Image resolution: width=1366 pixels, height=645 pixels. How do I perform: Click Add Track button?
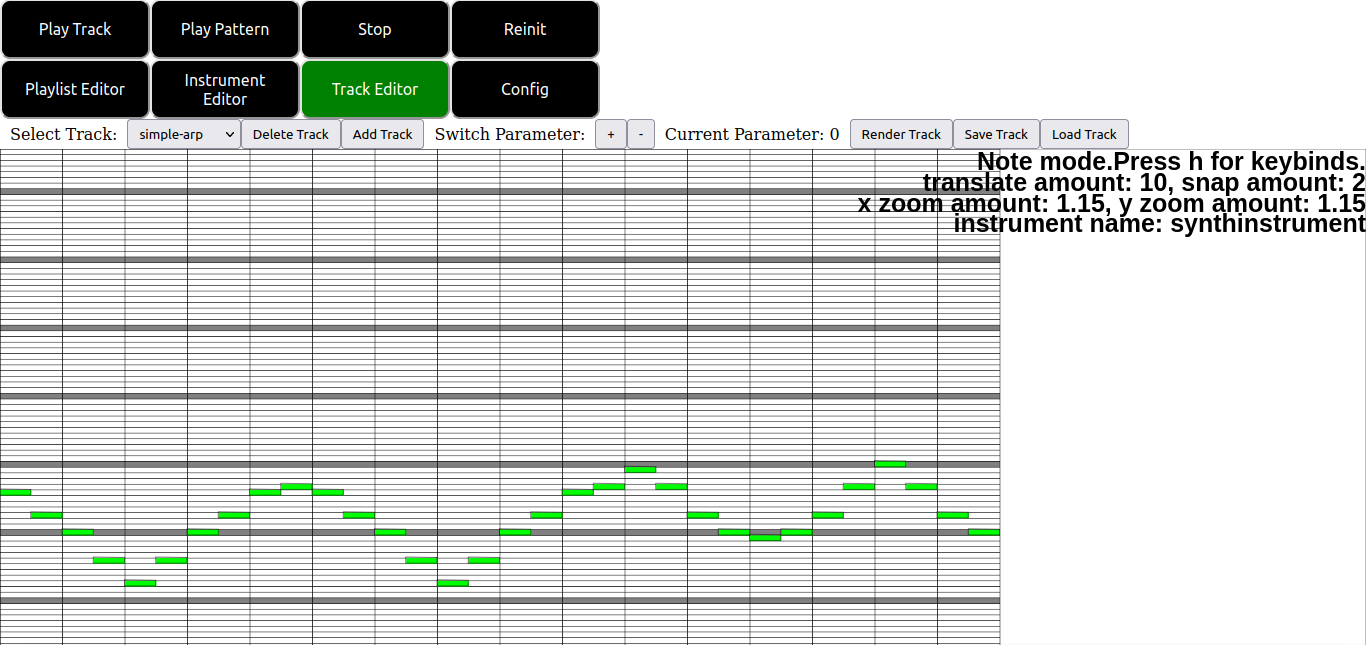382,134
